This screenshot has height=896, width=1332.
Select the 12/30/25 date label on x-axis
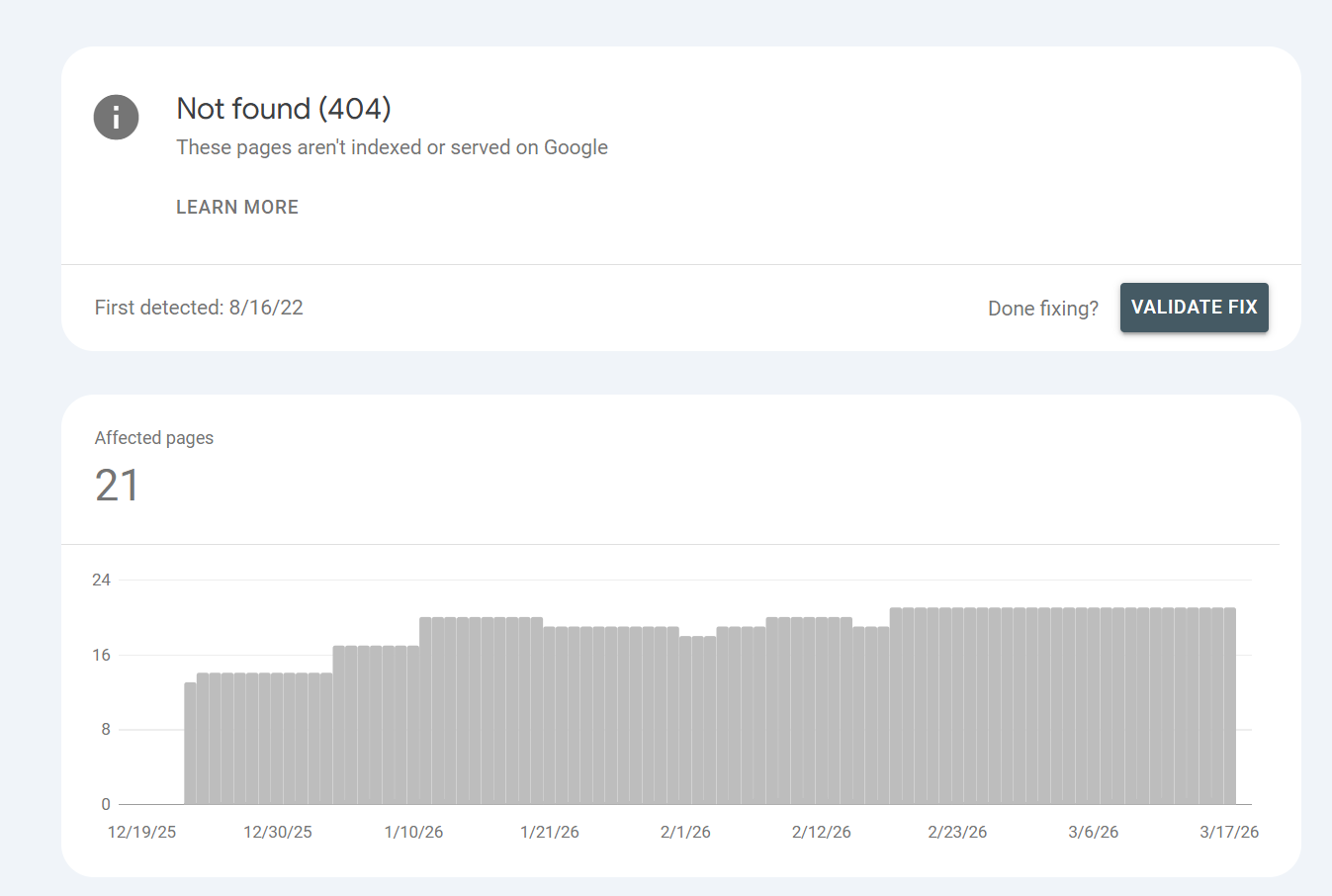[277, 832]
